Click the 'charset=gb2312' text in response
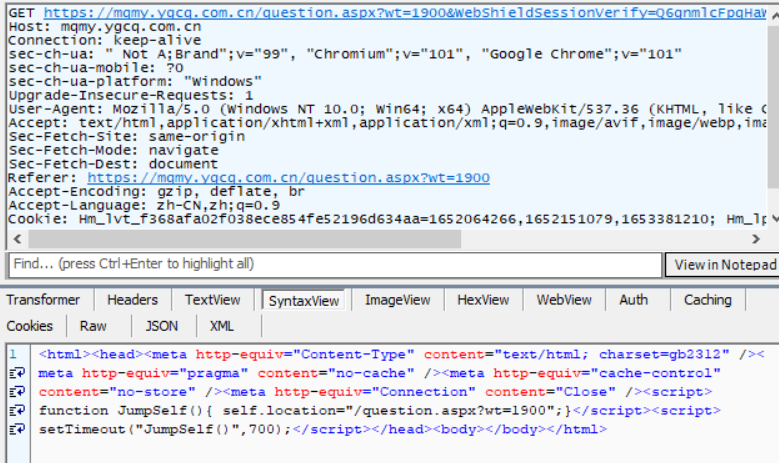This screenshot has width=779, height=463. (660, 354)
